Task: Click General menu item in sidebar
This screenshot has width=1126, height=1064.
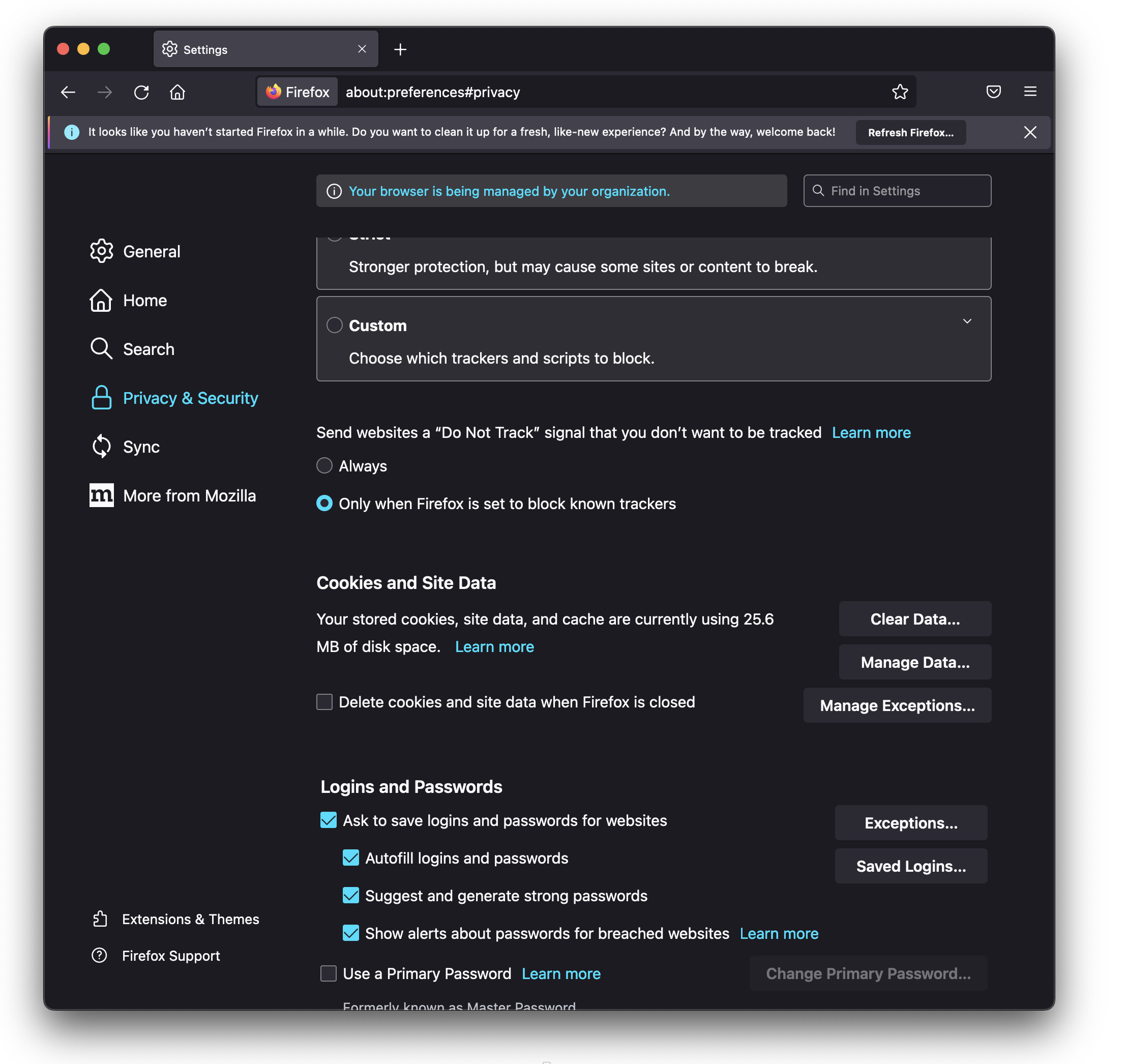Action: point(152,251)
